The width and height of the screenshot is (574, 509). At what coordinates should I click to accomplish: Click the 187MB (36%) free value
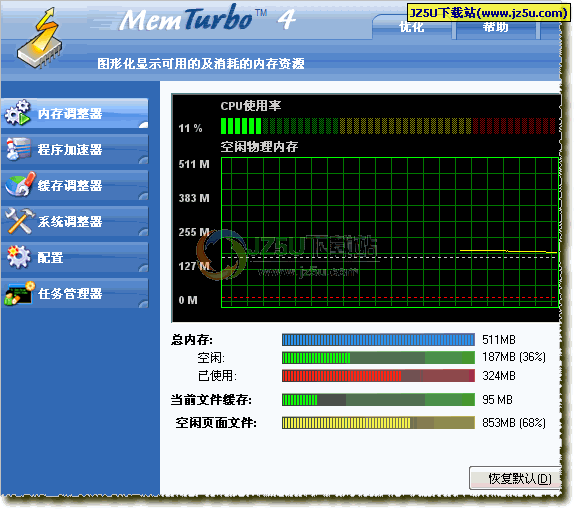click(514, 357)
